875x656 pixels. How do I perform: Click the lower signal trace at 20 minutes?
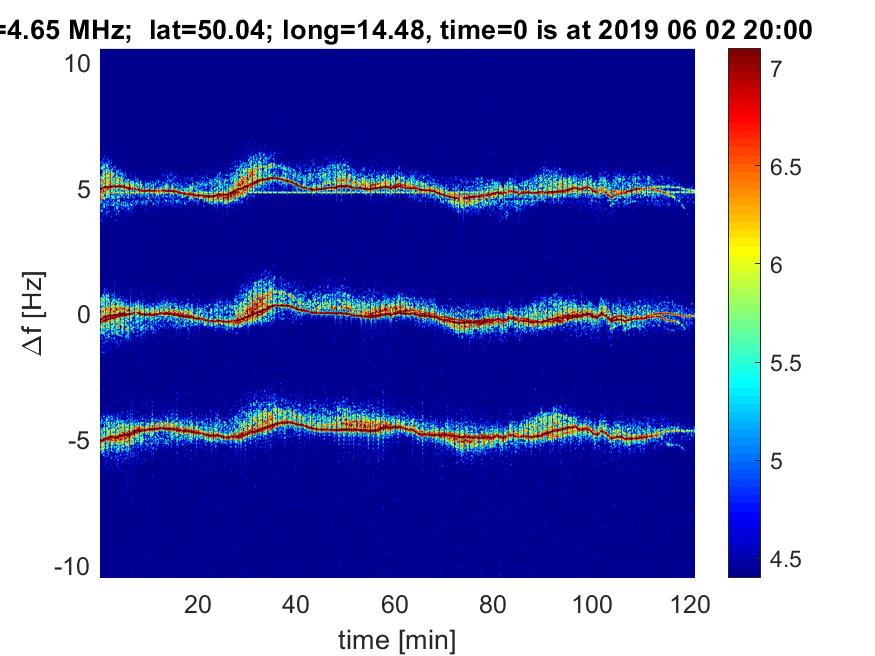click(x=198, y=432)
